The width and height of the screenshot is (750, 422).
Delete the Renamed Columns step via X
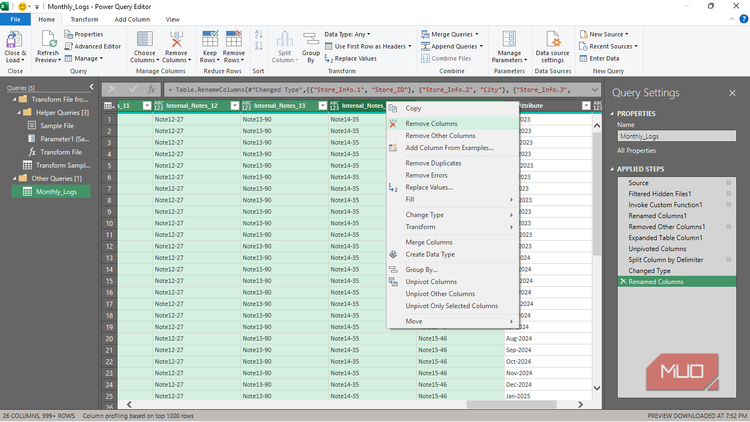tap(623, 281)
